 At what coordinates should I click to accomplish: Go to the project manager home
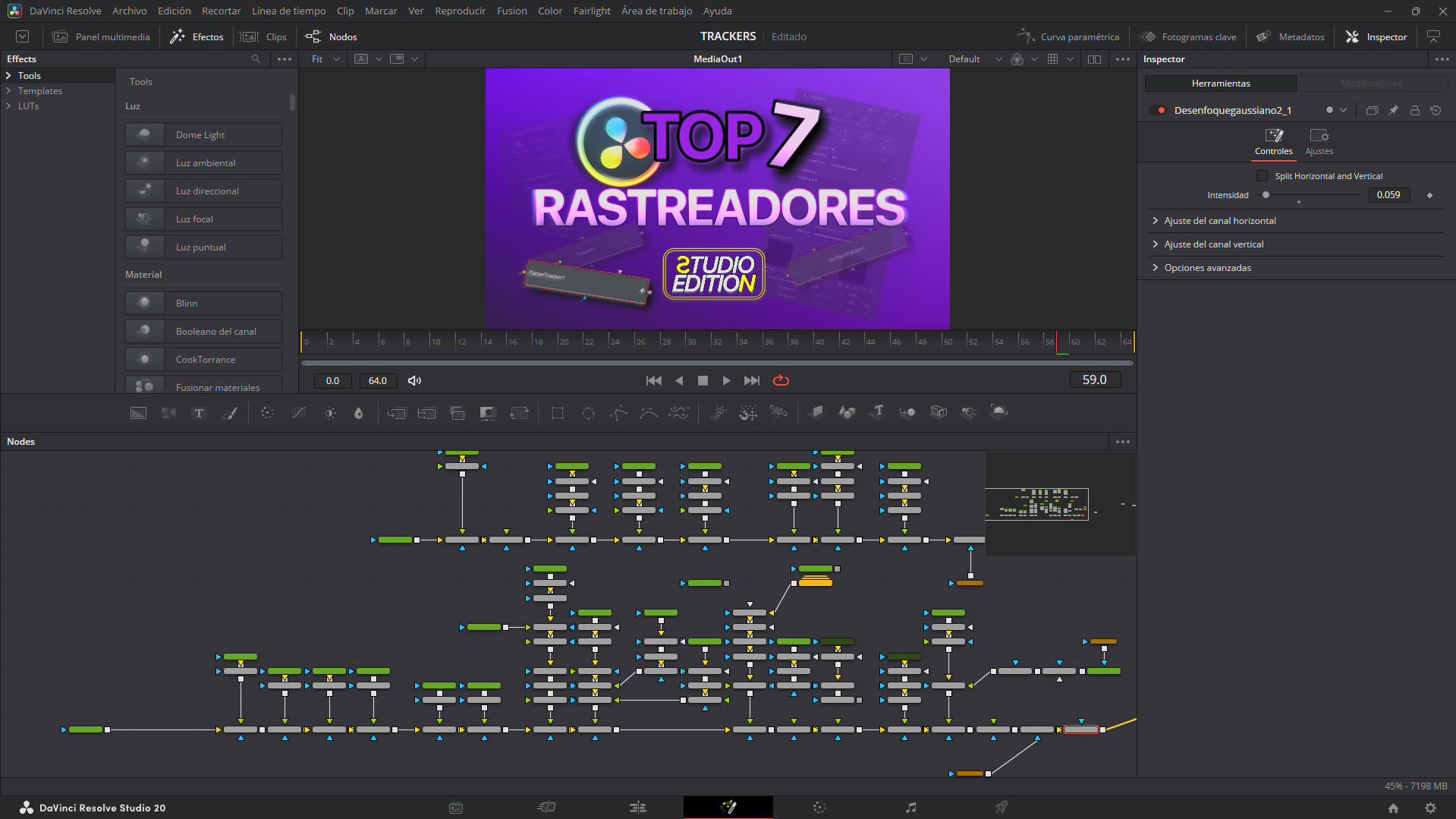point(1393,808)
